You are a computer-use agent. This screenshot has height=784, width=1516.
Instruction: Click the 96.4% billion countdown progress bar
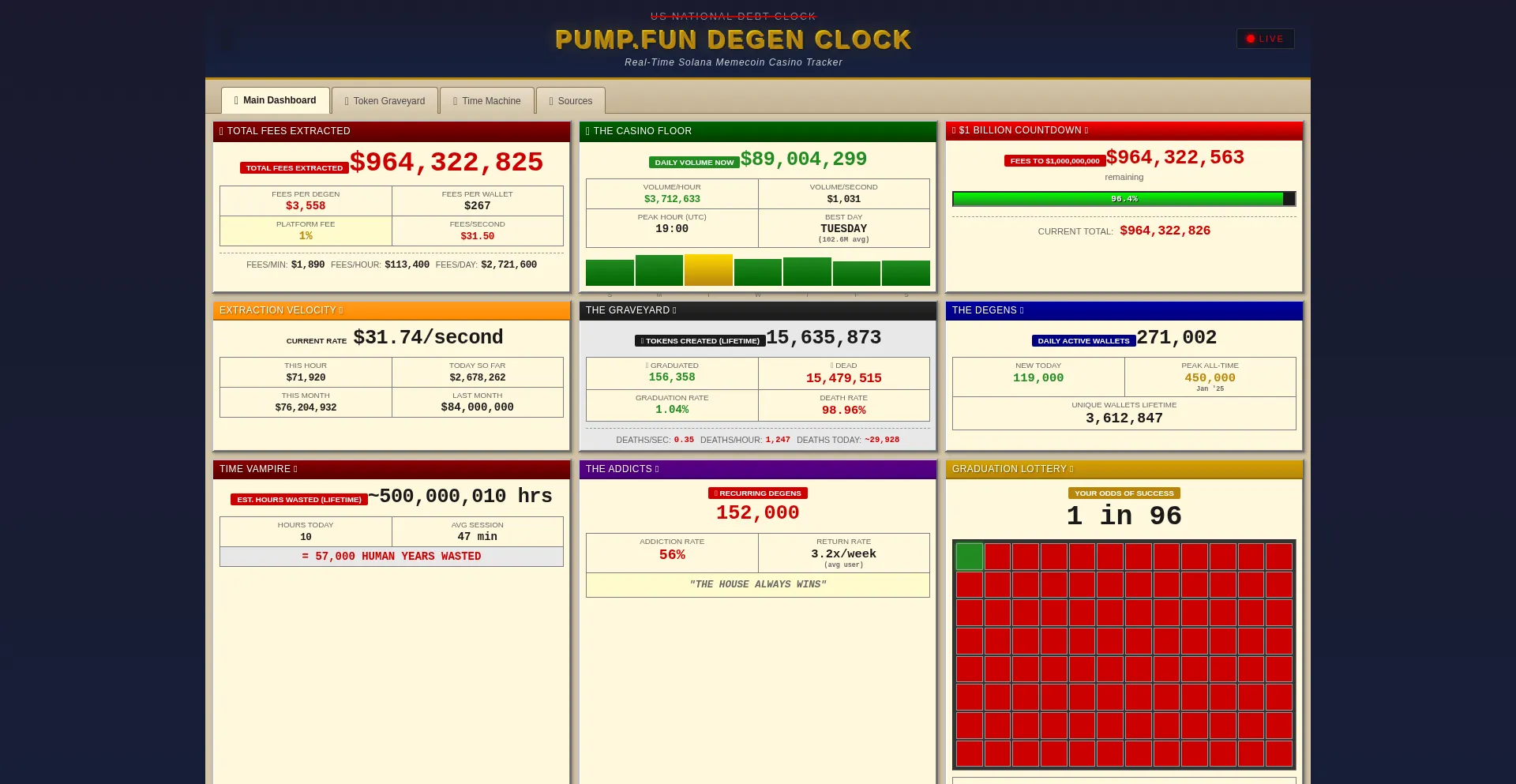[x=1124, y=199]
